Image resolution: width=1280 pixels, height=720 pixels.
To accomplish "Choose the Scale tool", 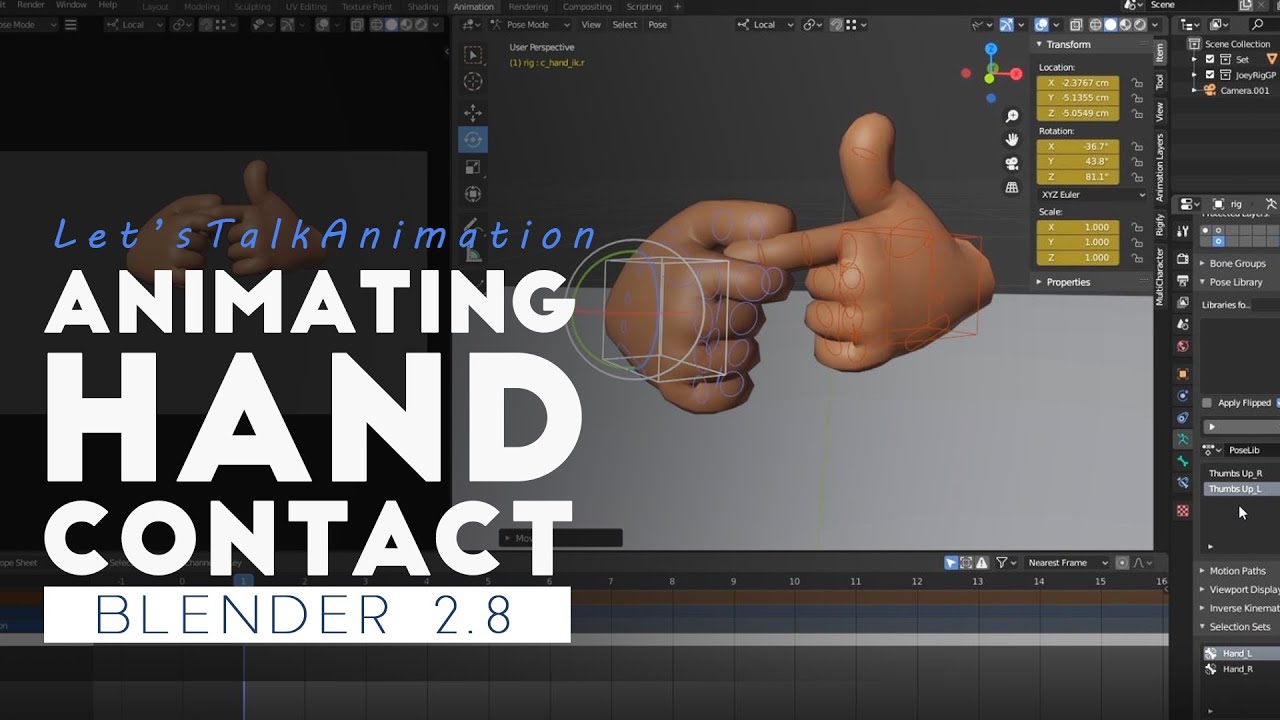I will click(x=473, y=167).
